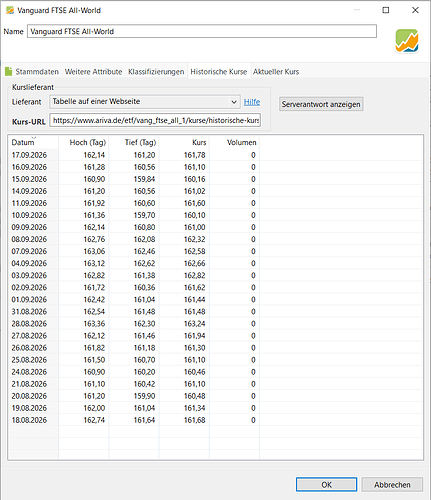Open the Hilfe link

[x=252, y=102]
